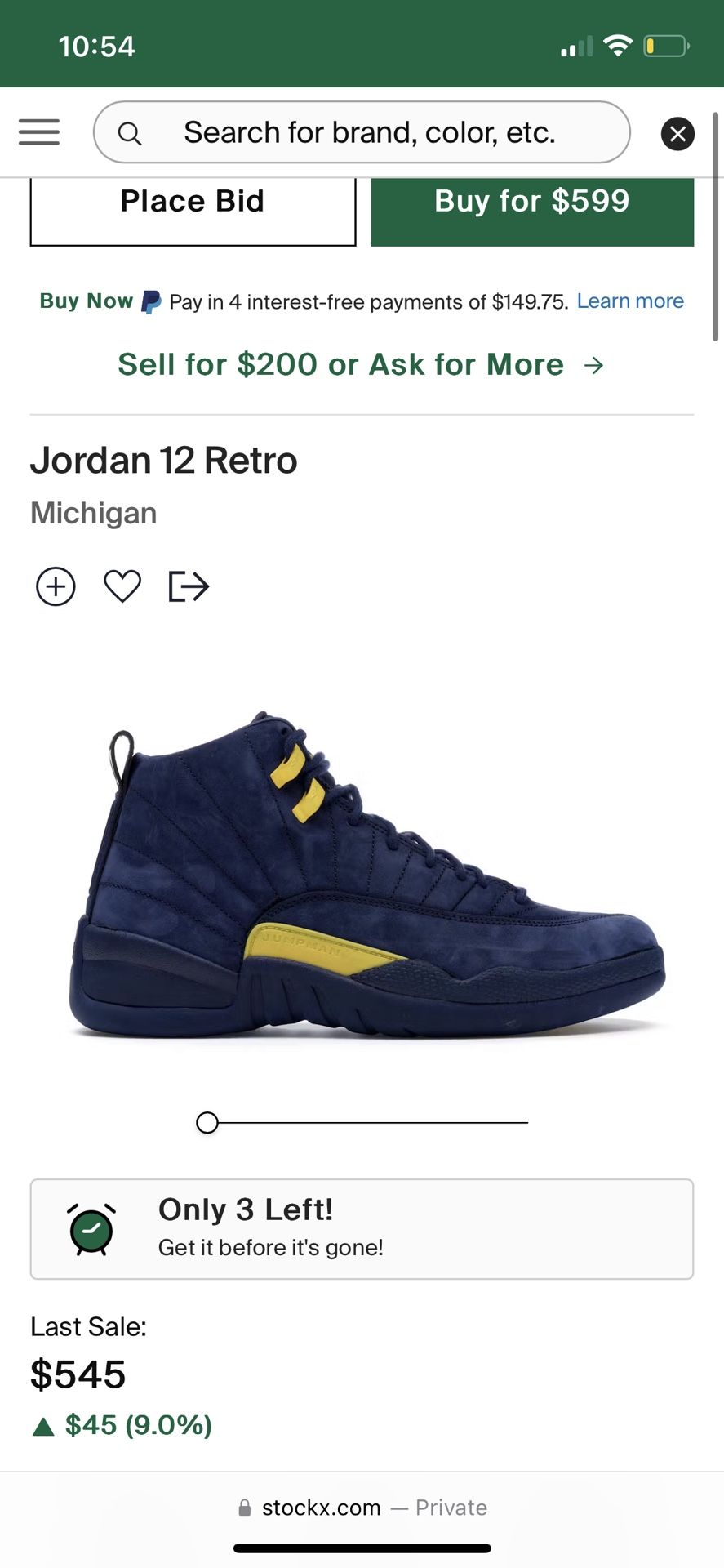This screenshot has width=724, height=1568.
Task: Share the Jordan 12 Retro listing
Action: coord(189,586)
